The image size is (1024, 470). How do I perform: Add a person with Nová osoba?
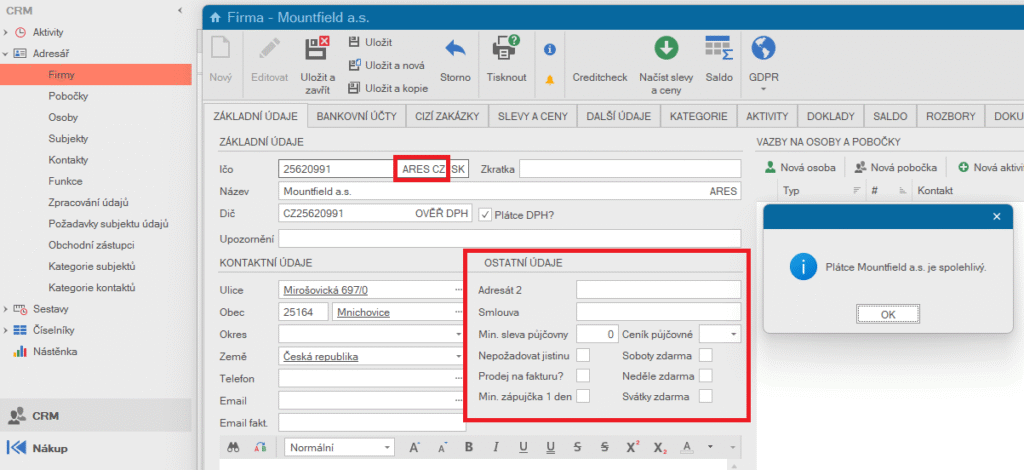click(800, 168)
